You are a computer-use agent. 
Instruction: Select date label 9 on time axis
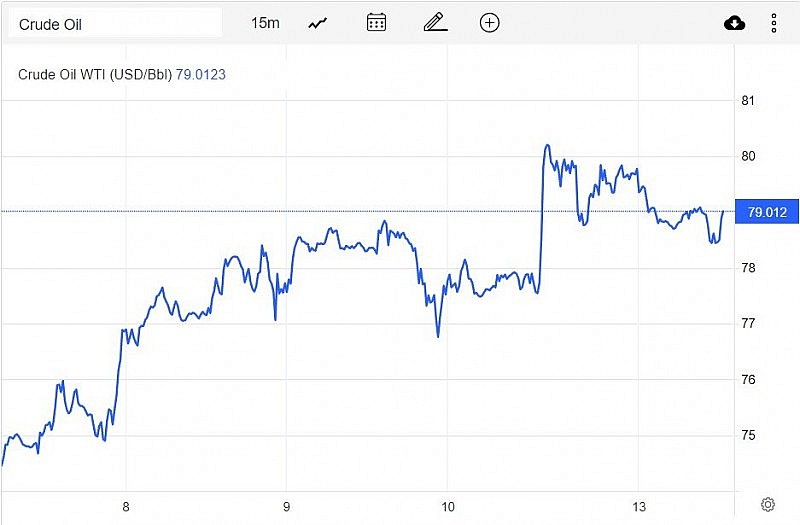[x=287, y=505]
